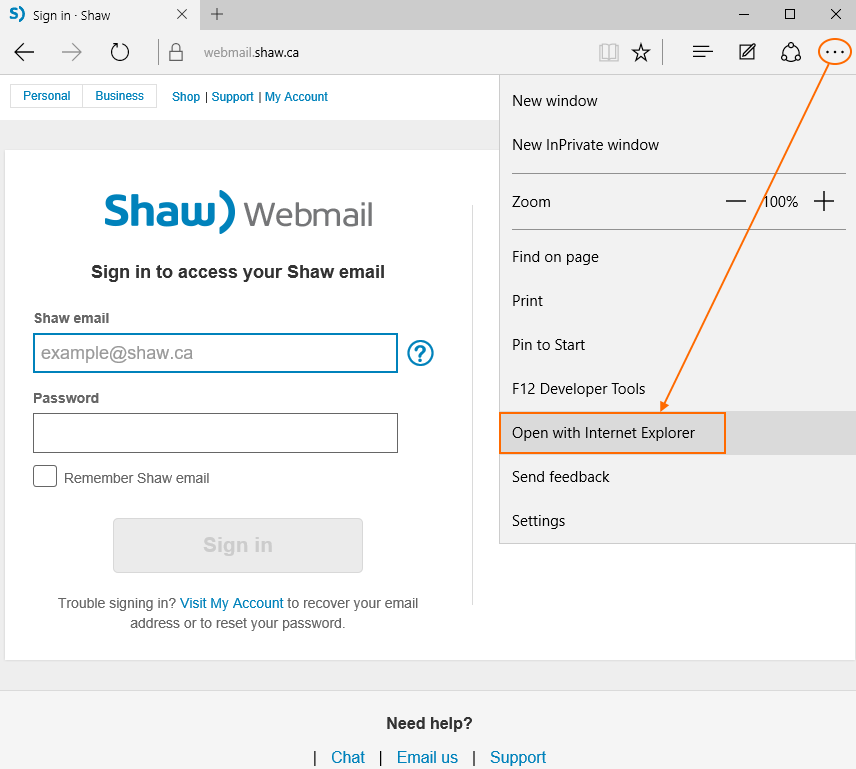
Task: Open Reading view book icon
Action: [x=608, y=52]
